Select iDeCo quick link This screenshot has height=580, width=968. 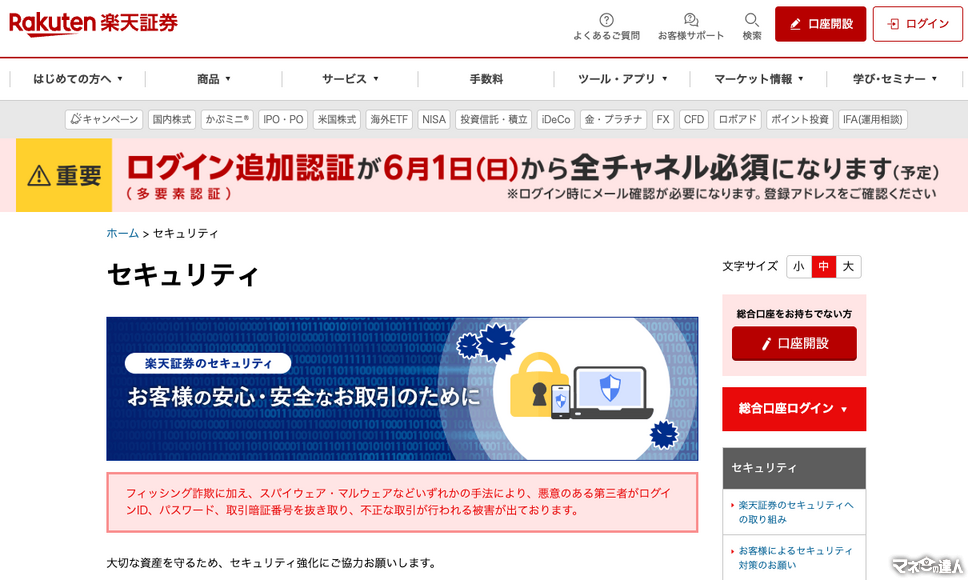(x=556, y=120)
